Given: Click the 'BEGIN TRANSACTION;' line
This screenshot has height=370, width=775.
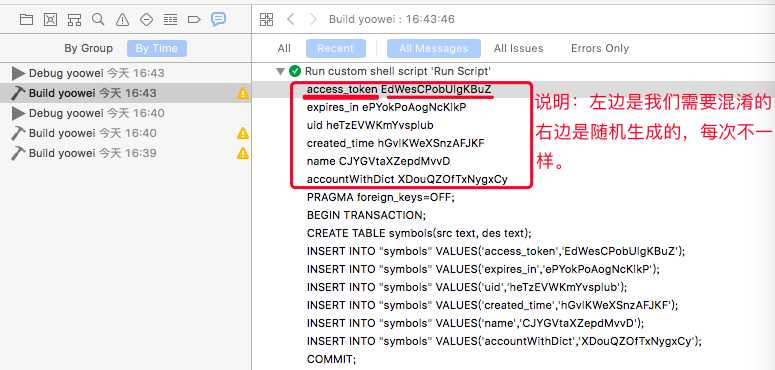Looking at the screenshot, I should pyautogui.click(x=366, y=215).
